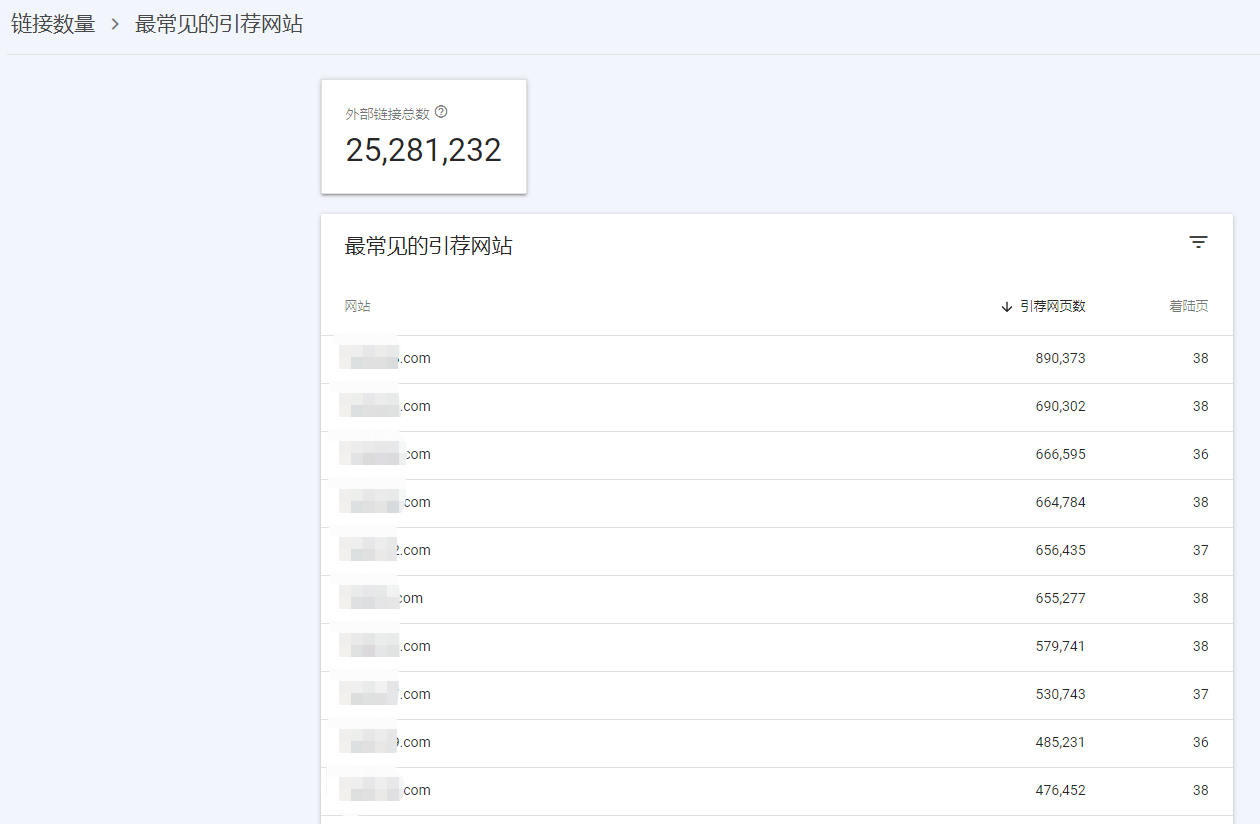
Task: Open the row with 890,373 referring pages
Action: [776, 359]
